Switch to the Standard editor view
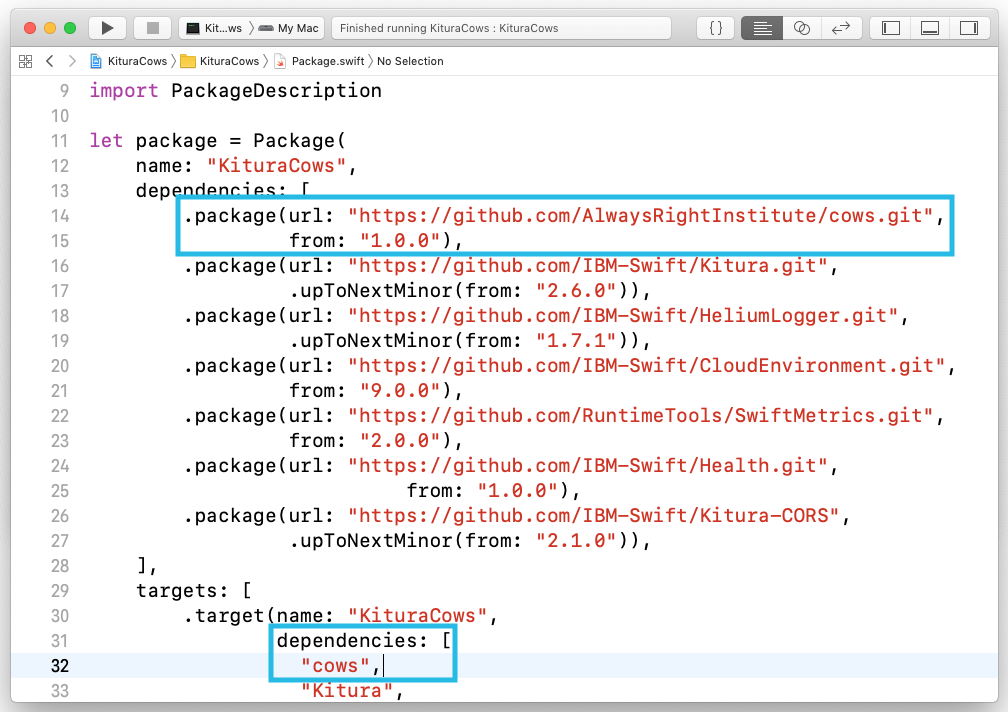The image size is (1008, 712). point(762,28)
